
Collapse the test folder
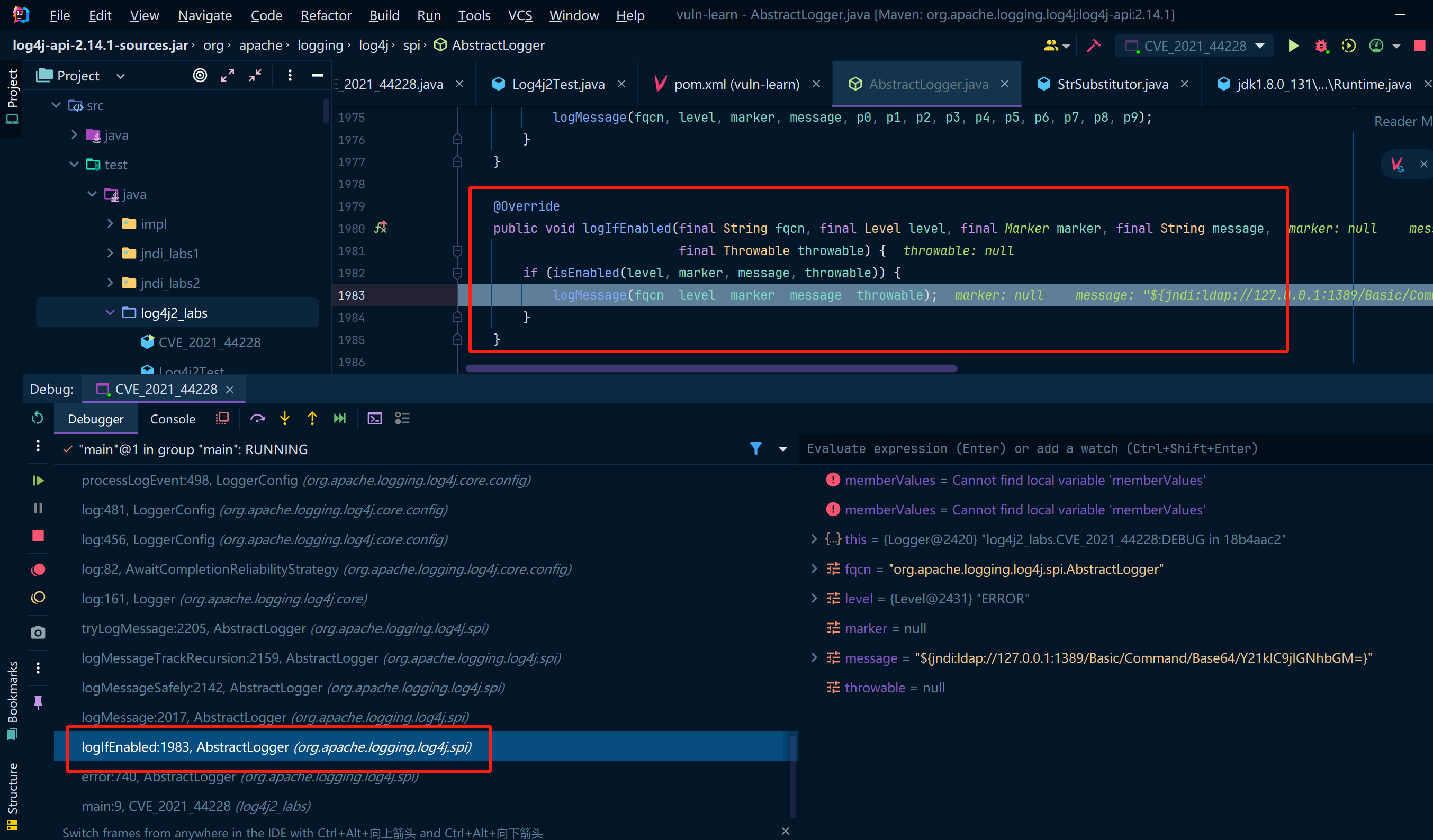pos(74,165)
